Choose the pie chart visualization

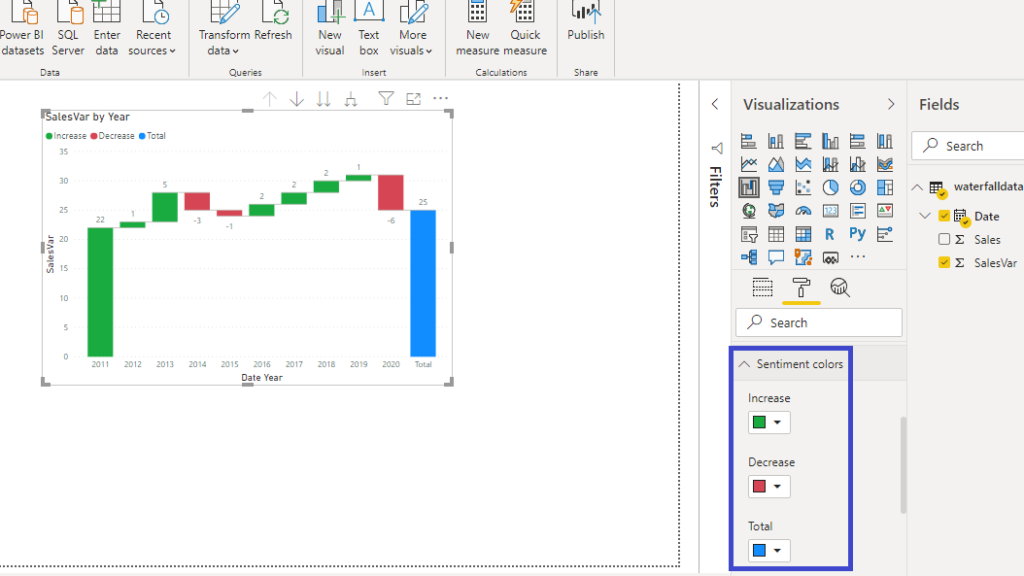pos(830,187)
